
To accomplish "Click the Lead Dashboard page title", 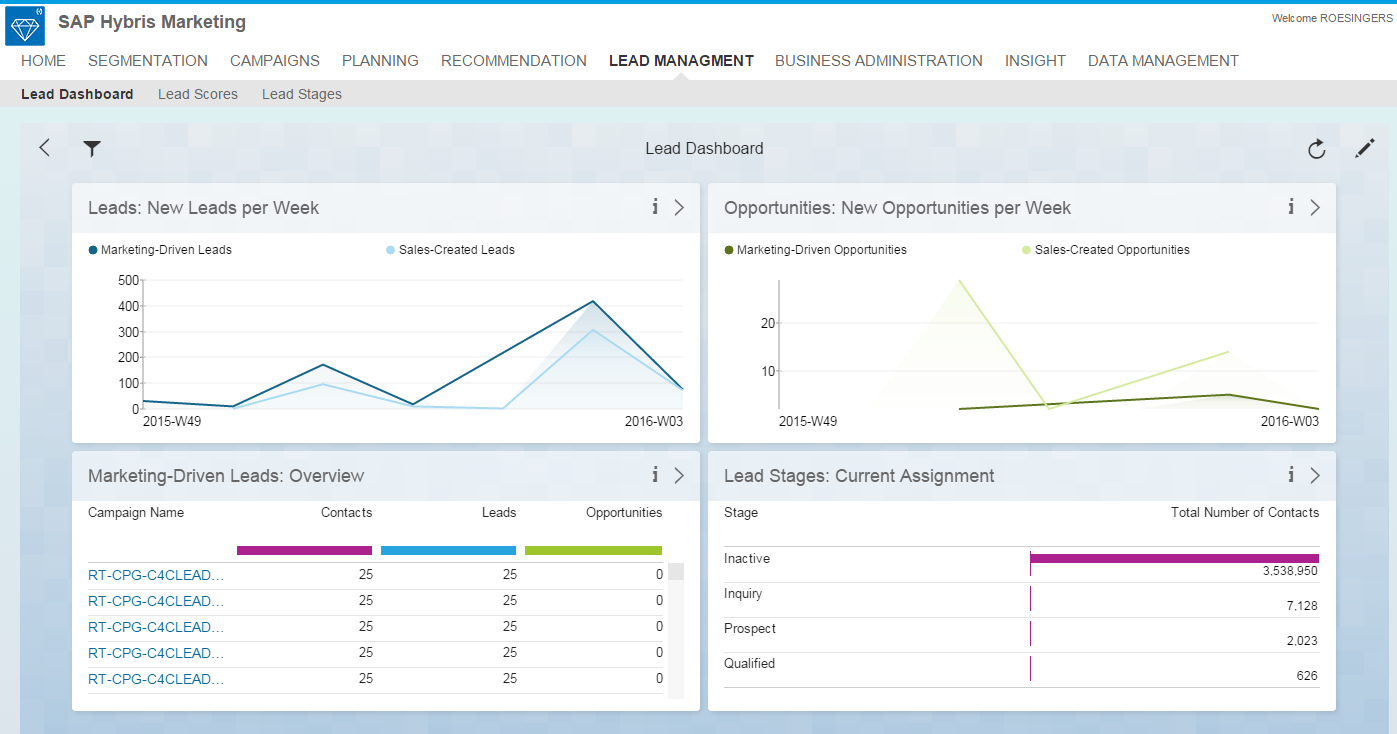I will point(704,148).
